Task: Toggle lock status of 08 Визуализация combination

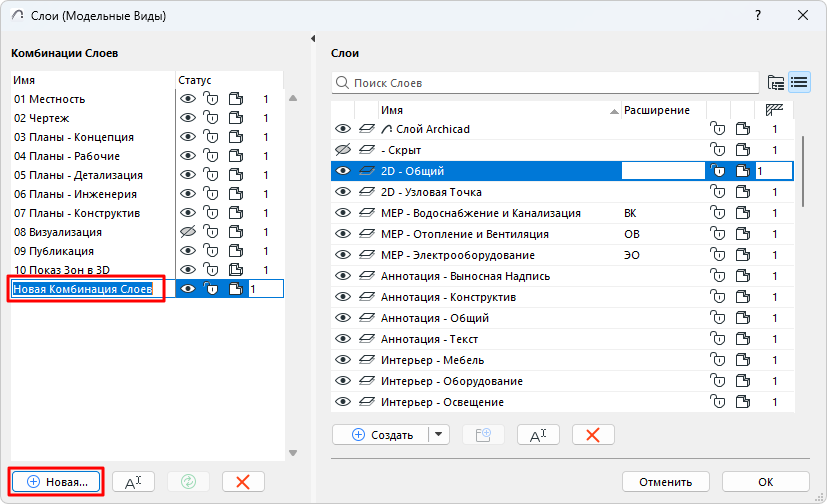Action: click(x=211, y=232)
